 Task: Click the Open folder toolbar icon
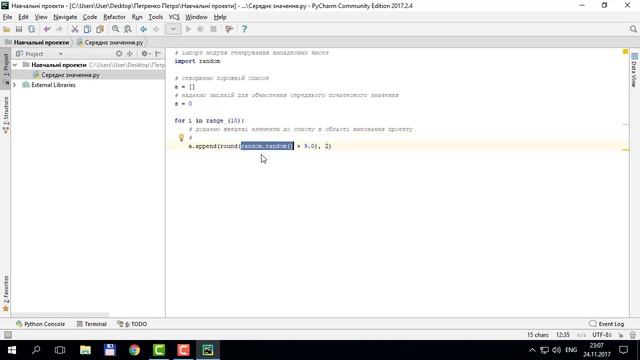click(x=6, y=29)
